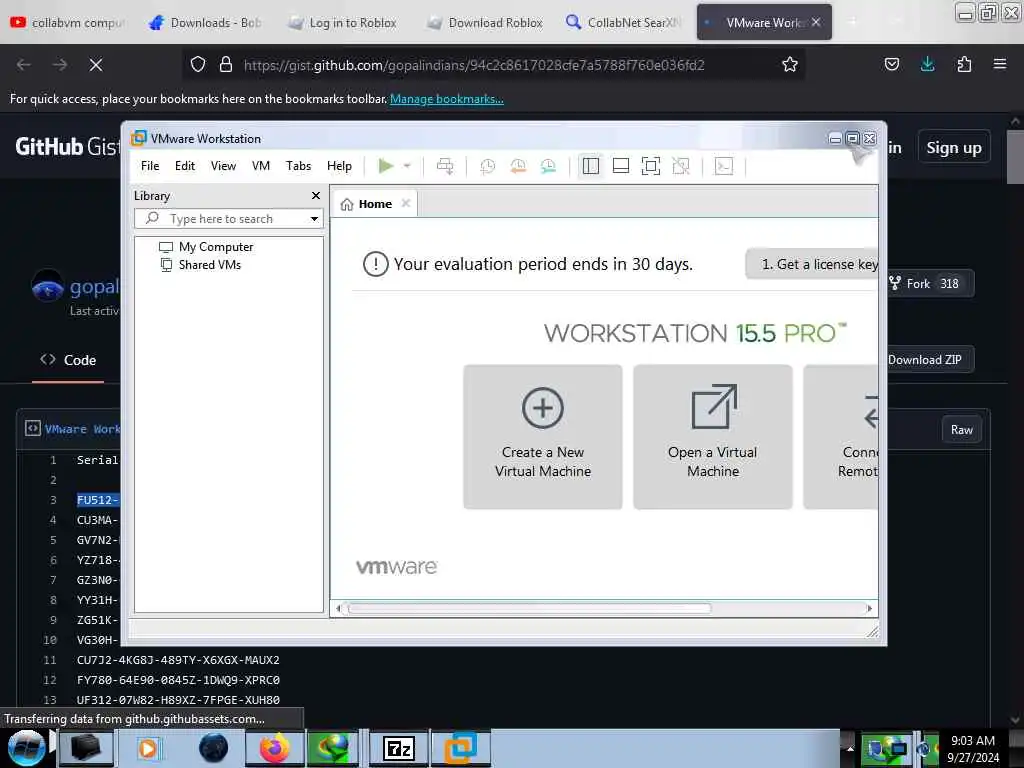Switch to the CollabNet SearXNG browser tab

623,22
